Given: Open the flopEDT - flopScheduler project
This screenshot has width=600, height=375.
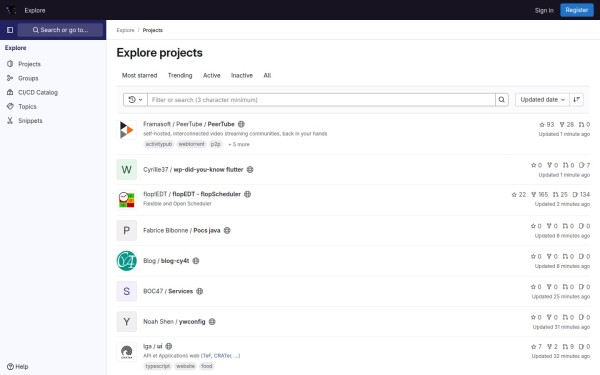Looking at the screenshot, I should [x=192, y=194].
